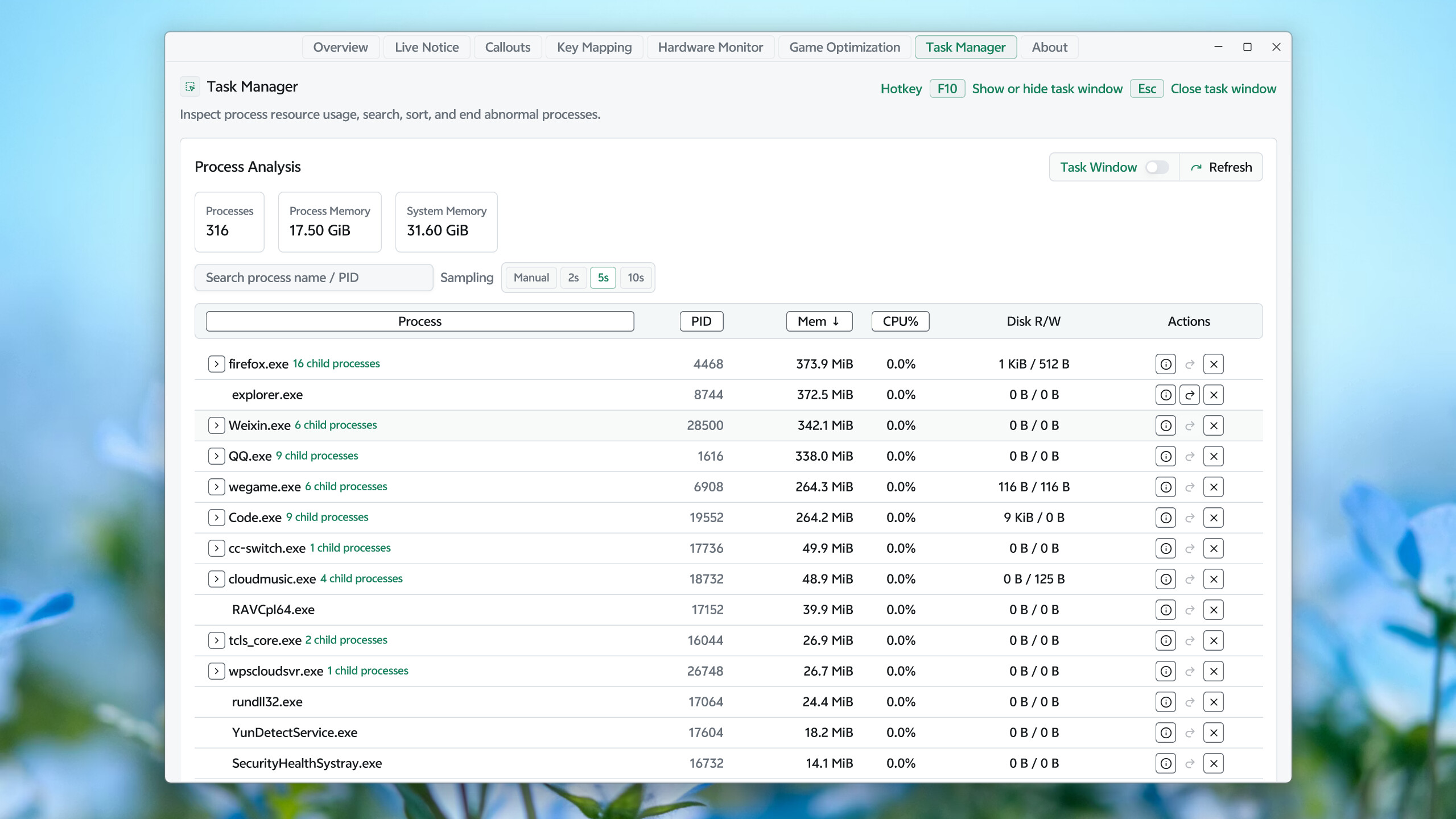View info for QQ.exe
The width and height of the screenshot is (1456, 819).
tap(1165, 456)
